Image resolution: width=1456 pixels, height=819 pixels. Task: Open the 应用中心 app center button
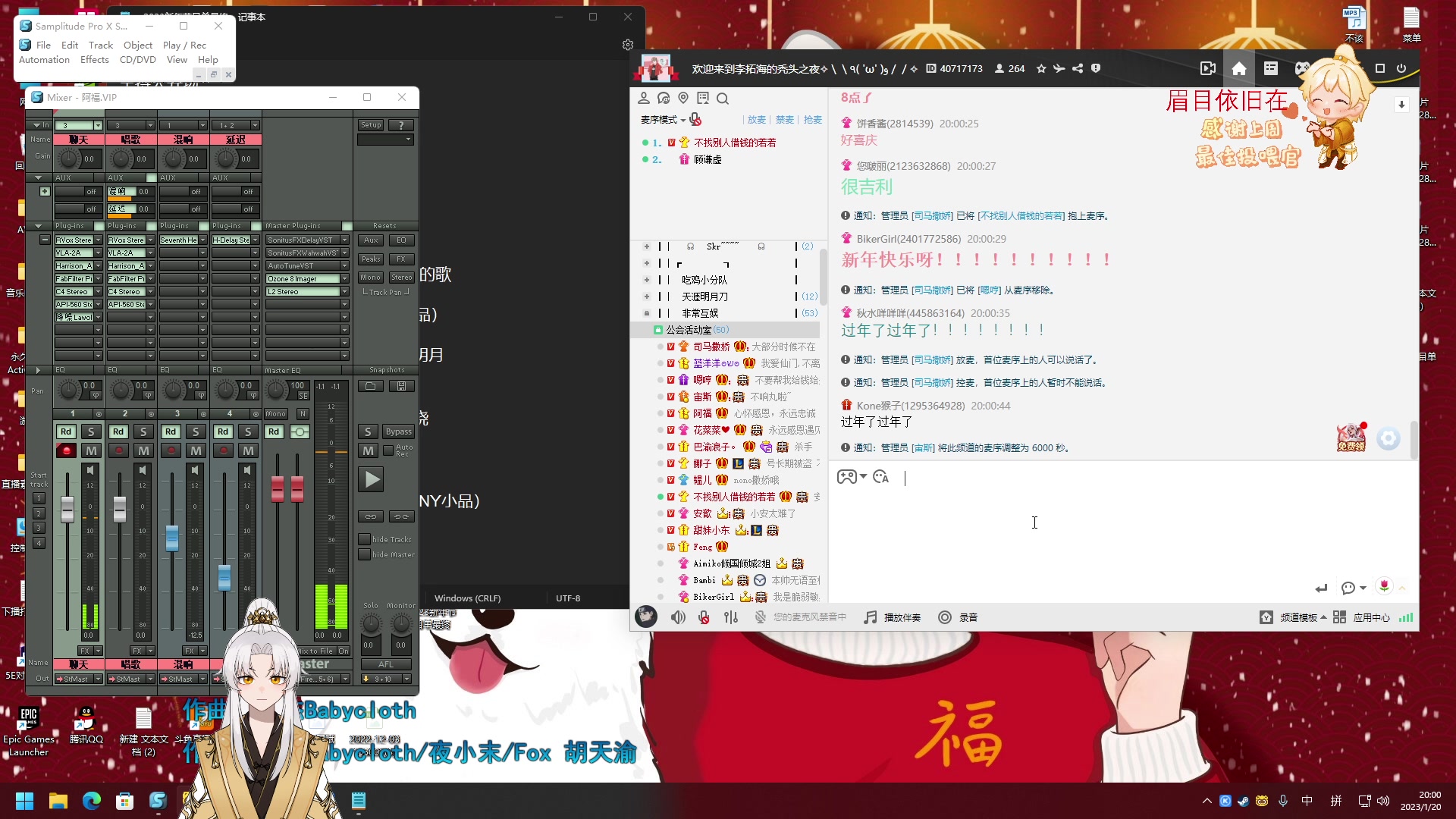(1362, 617)
